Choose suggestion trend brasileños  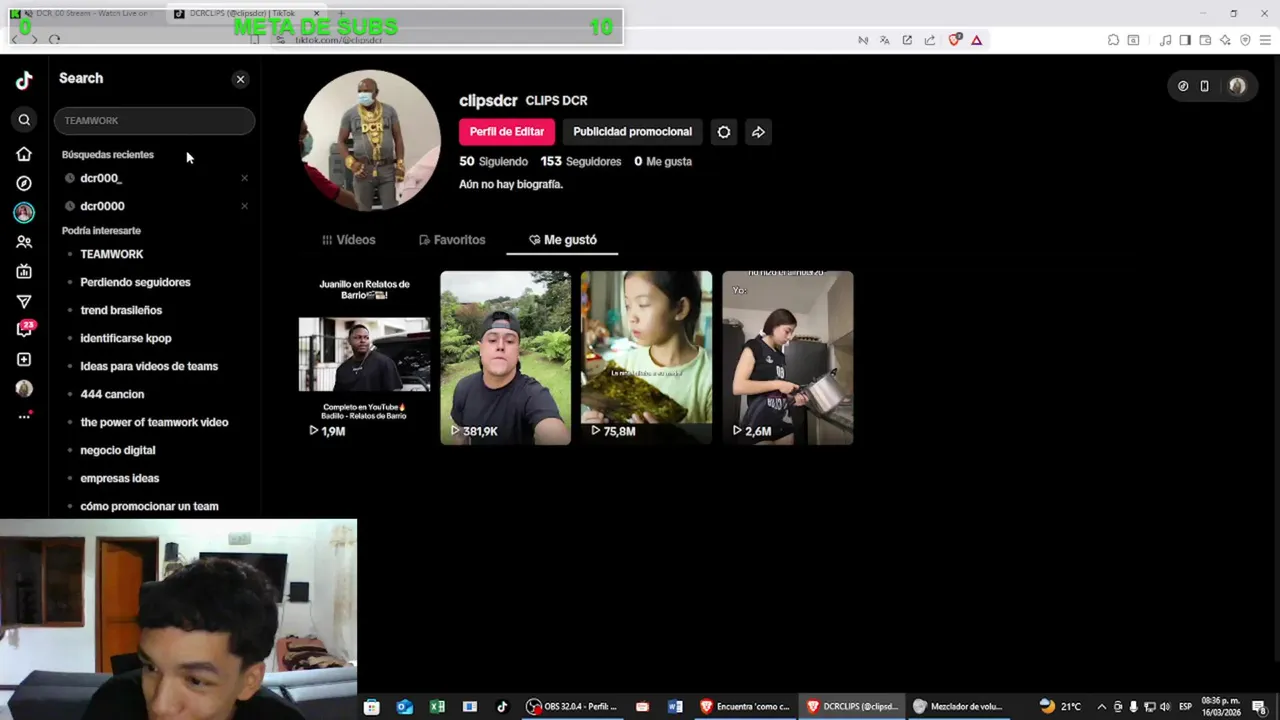point(121,310)
